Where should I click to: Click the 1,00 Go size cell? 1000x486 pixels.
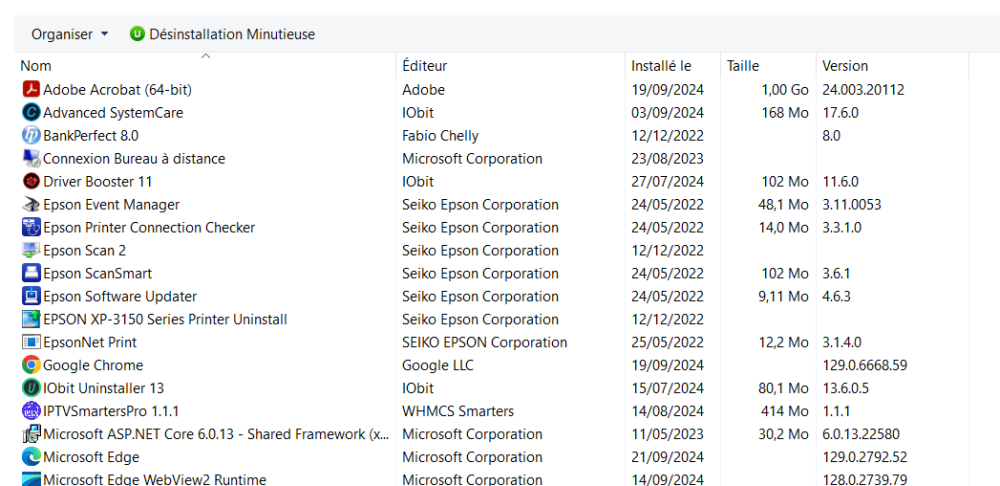pos(785,89)
